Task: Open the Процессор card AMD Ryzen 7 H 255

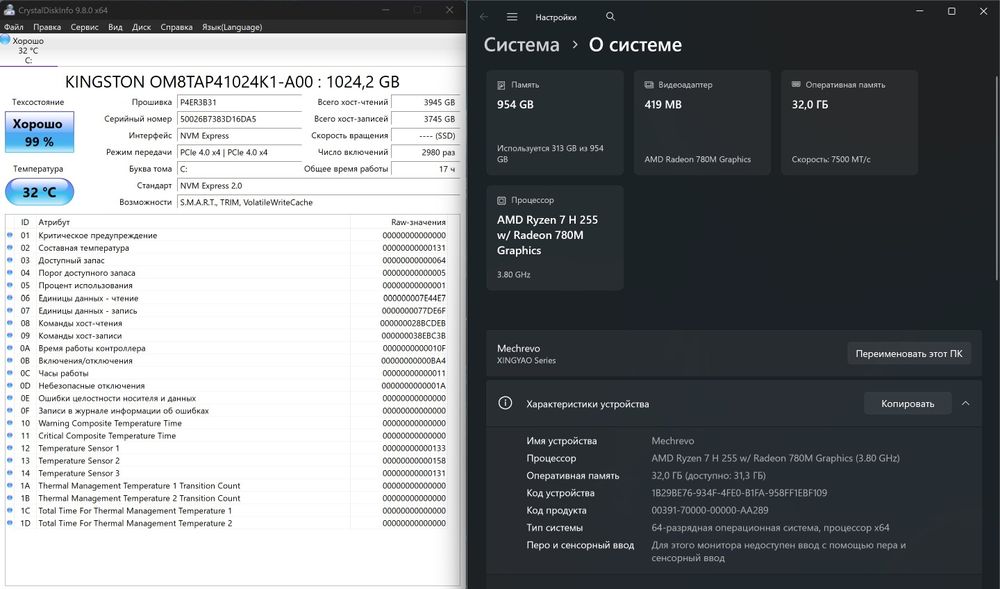Action: pos(555,238)
